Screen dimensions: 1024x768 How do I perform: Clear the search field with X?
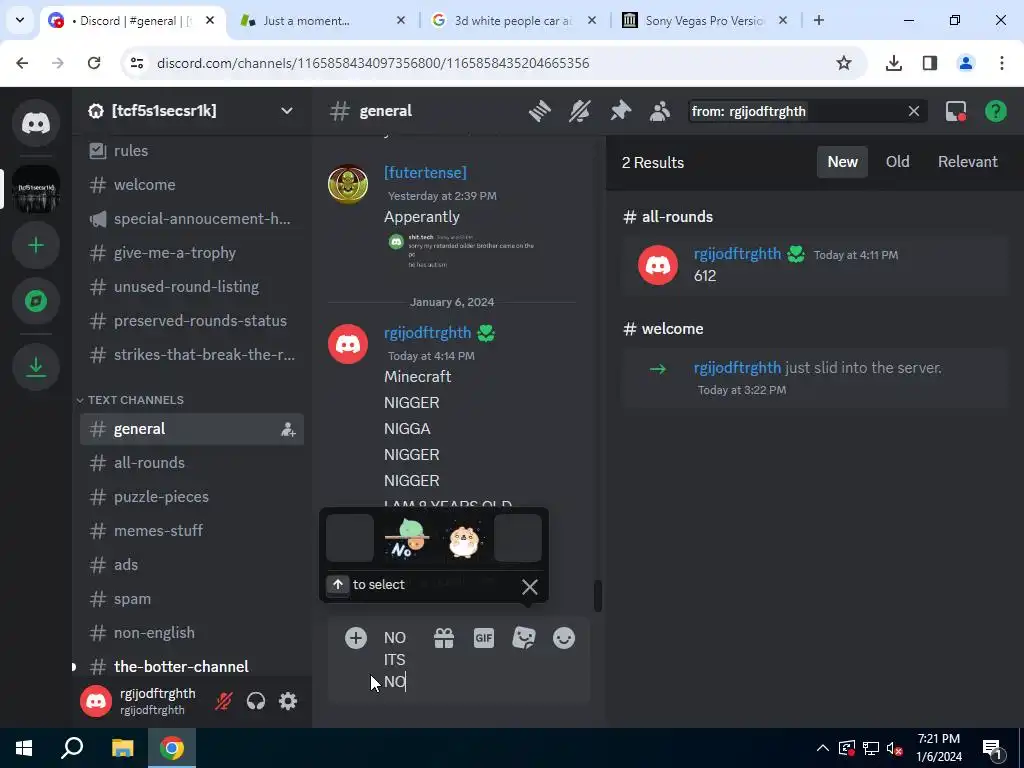pos(914,112)
